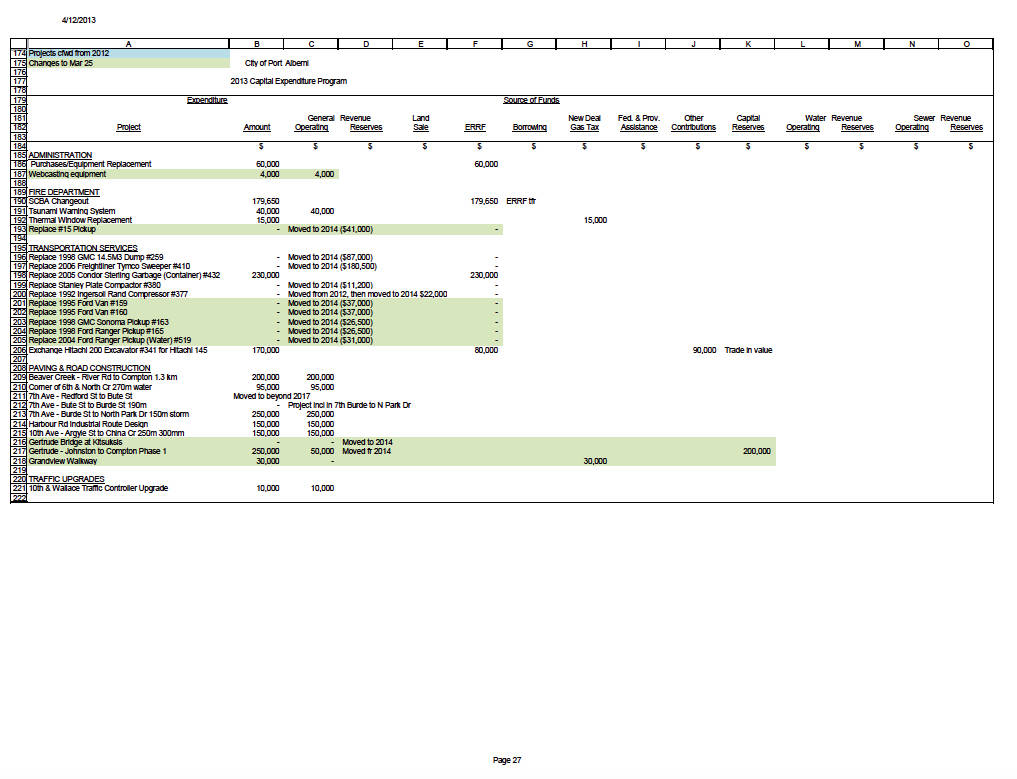Click 'Other Contributions' column title
1017x779 pixels.
693,123
